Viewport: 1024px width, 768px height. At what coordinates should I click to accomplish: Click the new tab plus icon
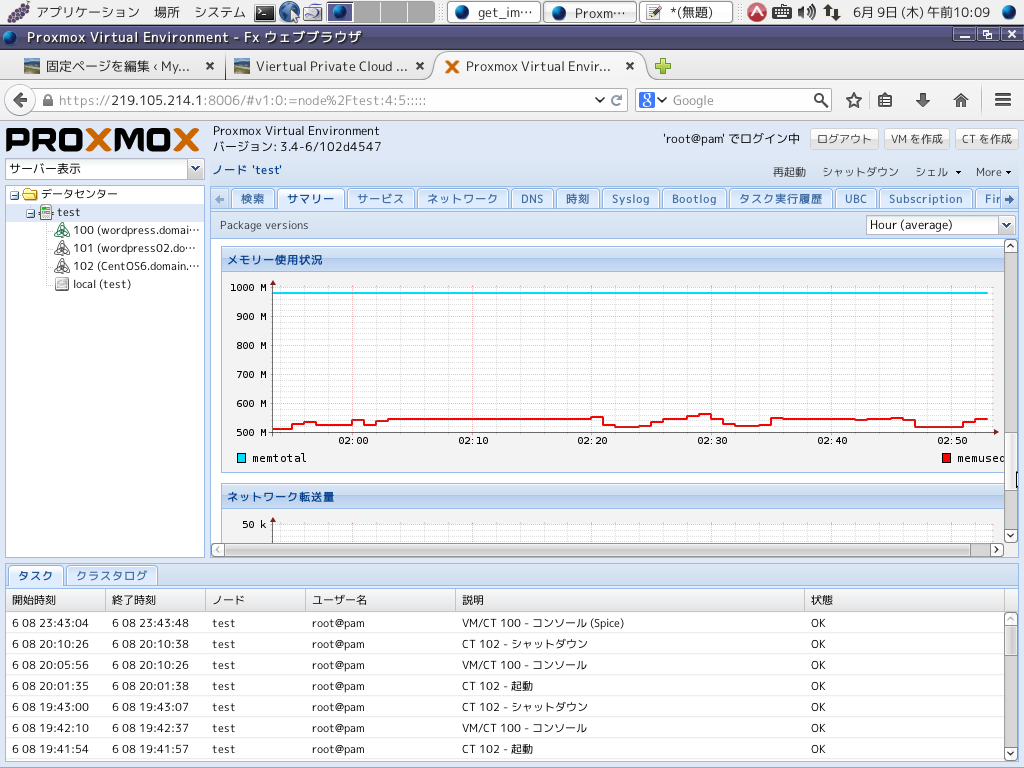click(662, 67)
